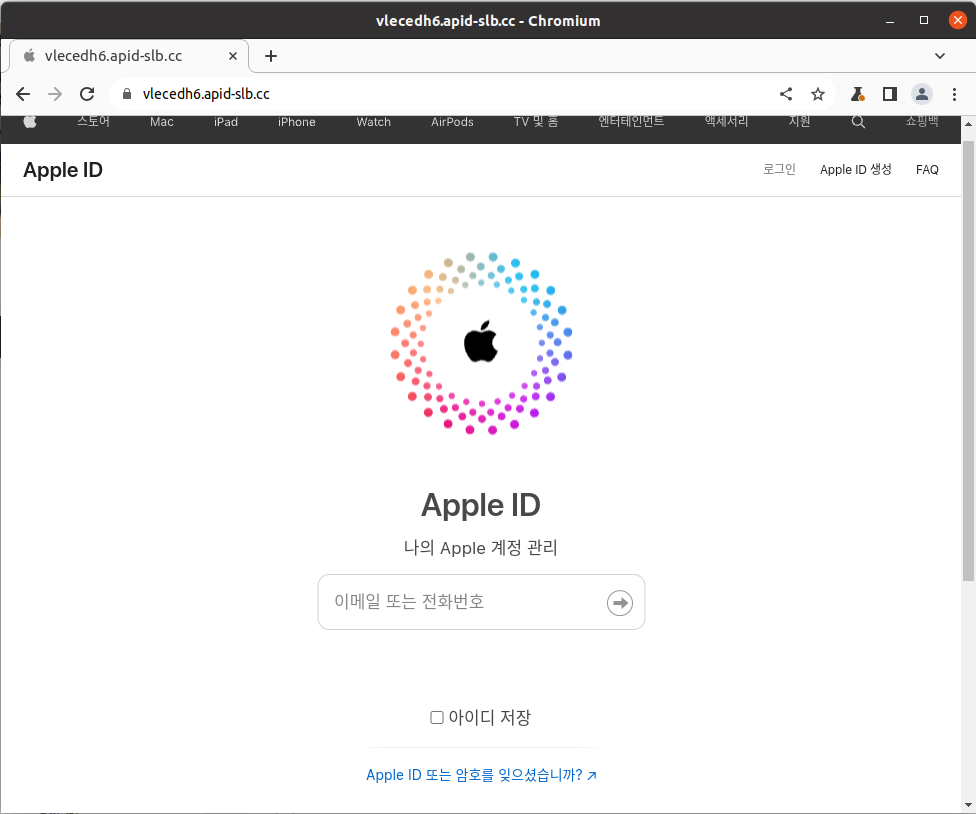Open AirPods in the navigation bar
The image size is (976, 814).
tap(453, 122)
